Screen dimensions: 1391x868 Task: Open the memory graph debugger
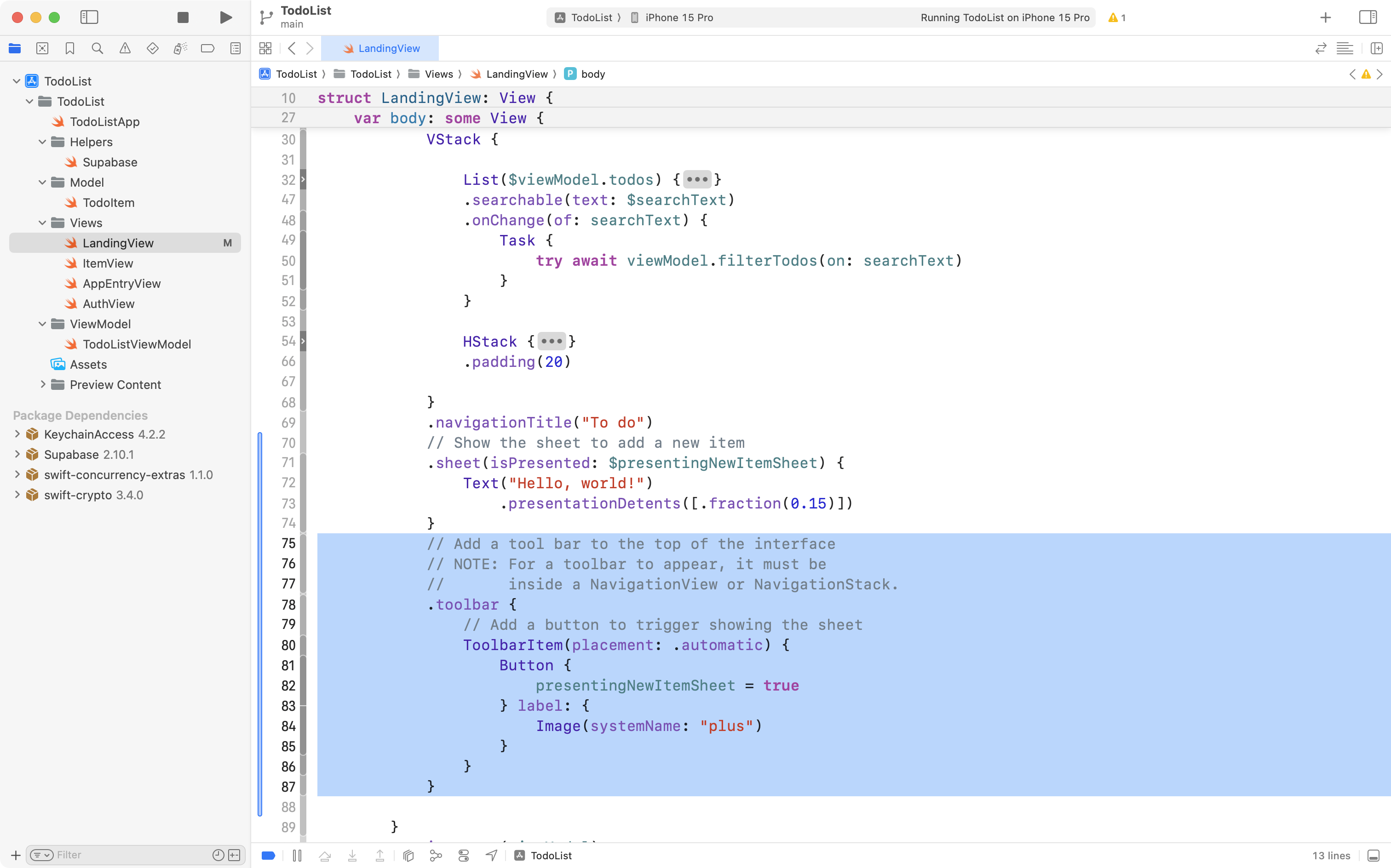435,855
